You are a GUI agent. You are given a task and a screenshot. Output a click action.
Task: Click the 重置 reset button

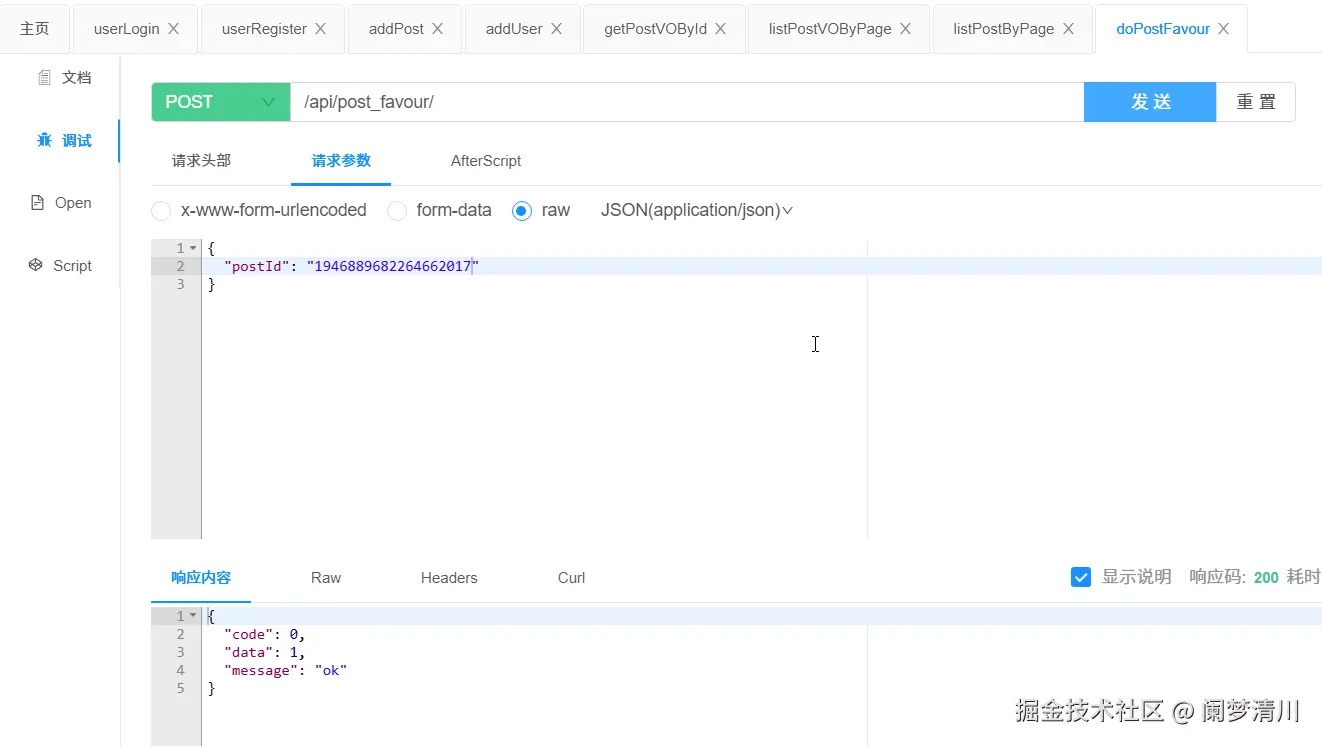1256,102
